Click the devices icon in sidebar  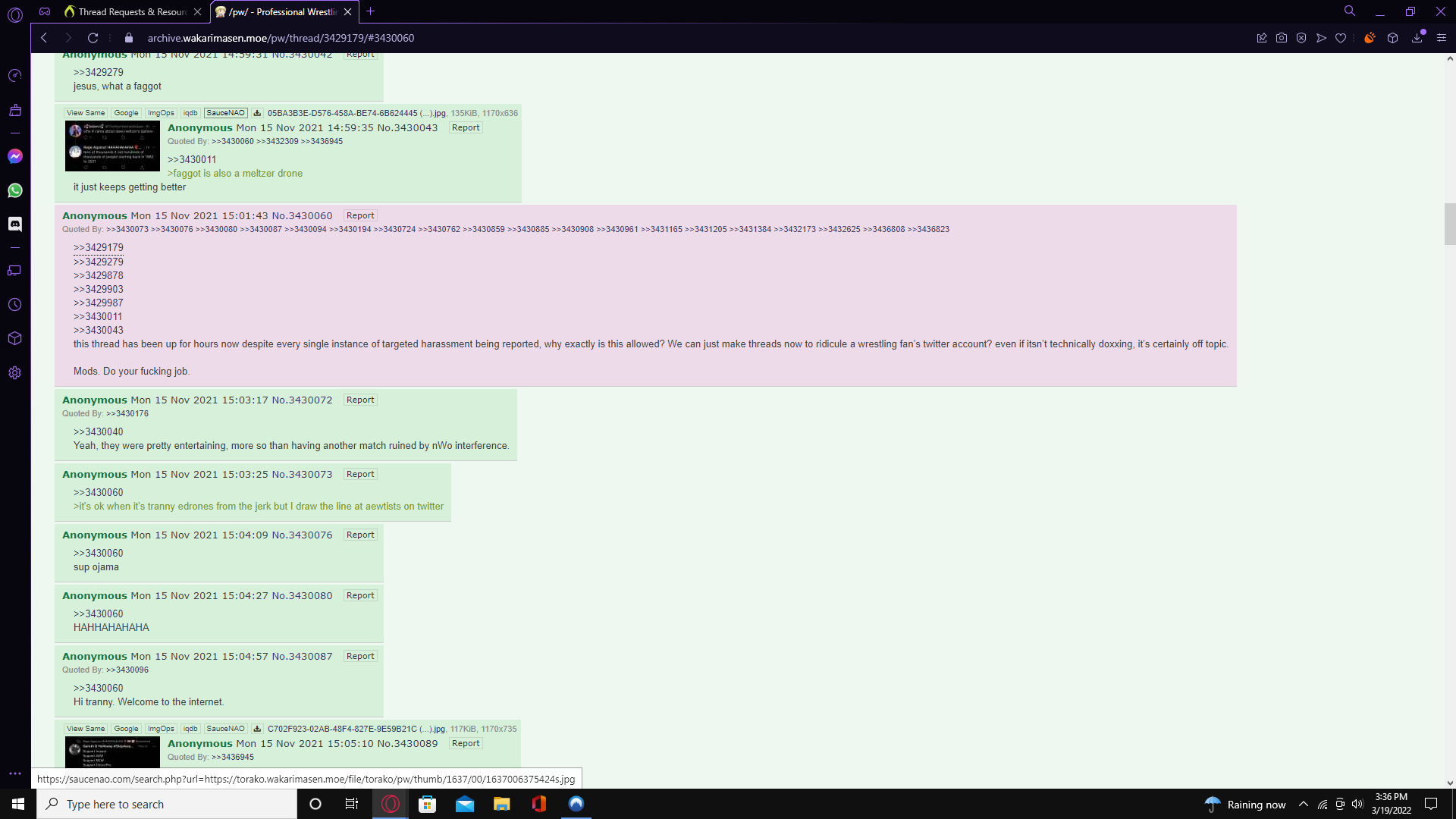(14, 271)
